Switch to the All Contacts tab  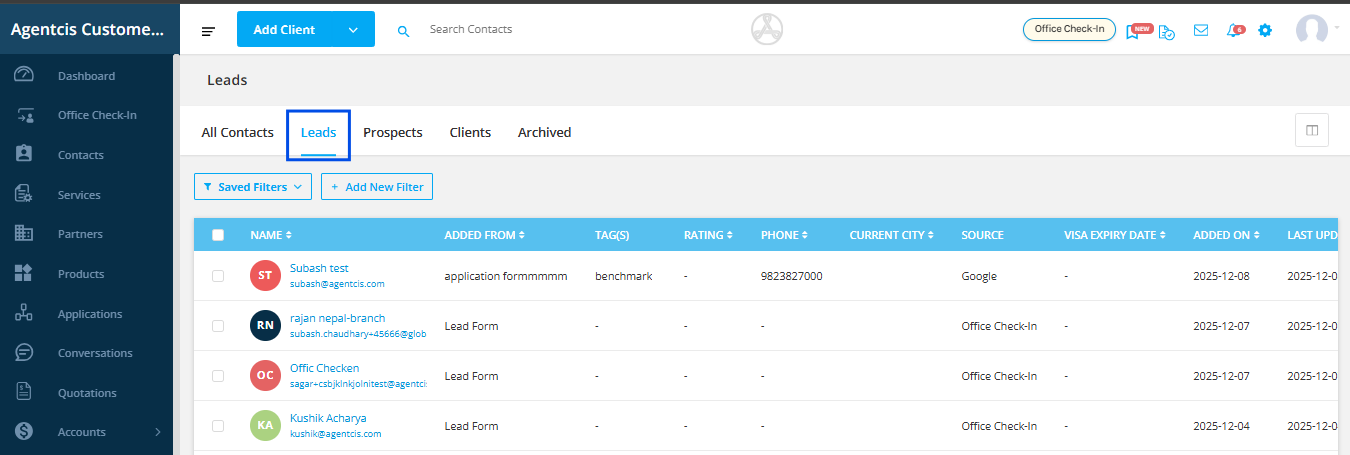point(237,132)
